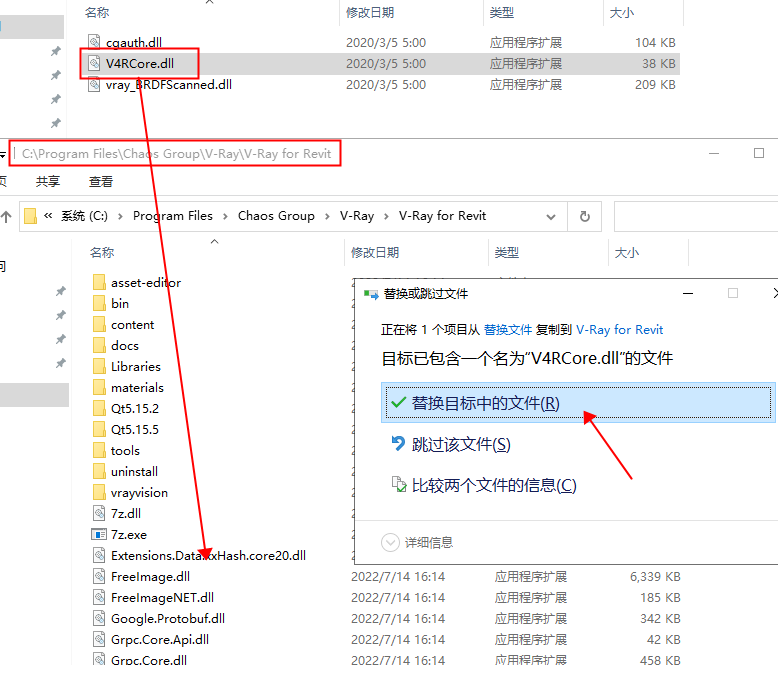The height and width of the screenshot is (676, 778).
Task: Select the V4RCore.dll file icon
Action: pyautogui.click(x=94, y=63)
